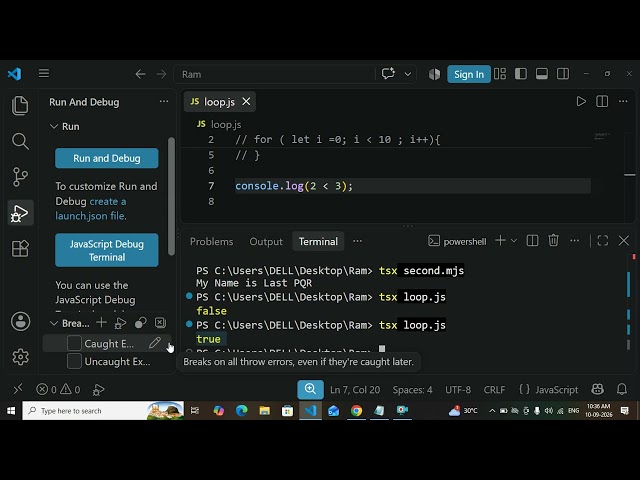The image size is (640, 480).
Task: Open the Extensions view
Action: pyautogui.click(x=20, y=248)
